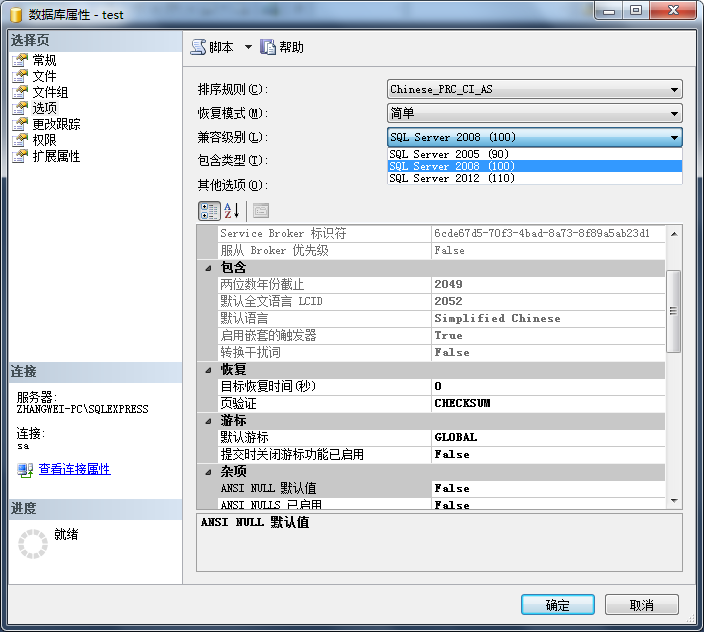This screenshot has height=632, width=704.
Task: Select the 页验证 CHECKSUM value
Action: point(548,404)
